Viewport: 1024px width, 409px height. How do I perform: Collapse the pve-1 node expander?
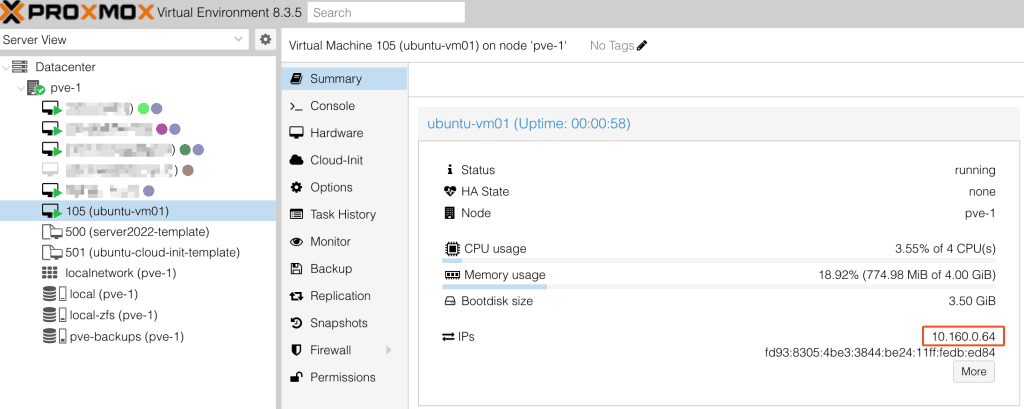(x=22, y=88)
